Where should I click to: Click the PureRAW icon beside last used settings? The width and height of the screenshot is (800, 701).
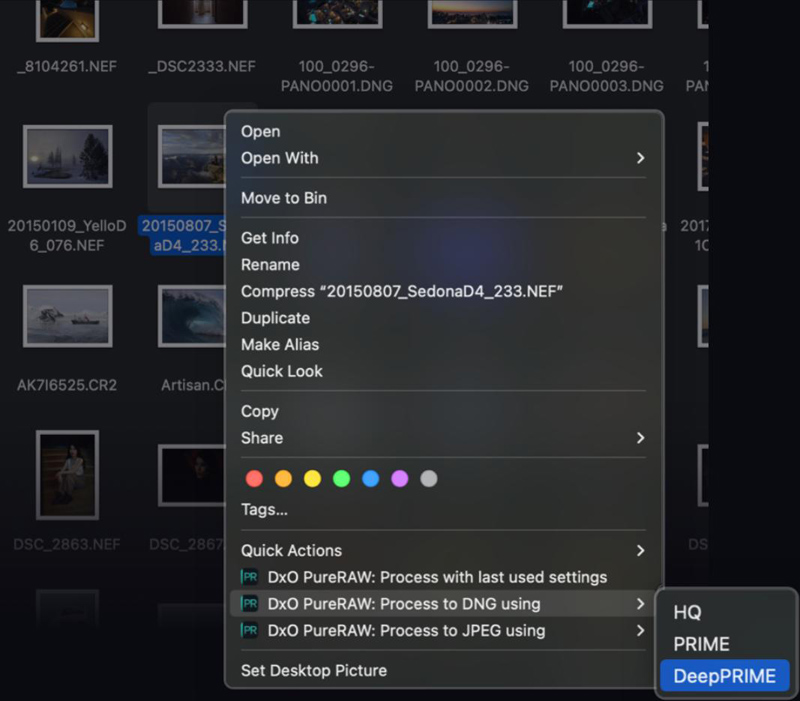point(250,577)
